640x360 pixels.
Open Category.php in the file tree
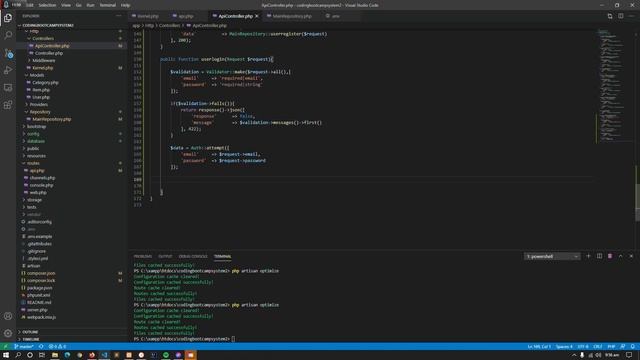click(45, 82)
